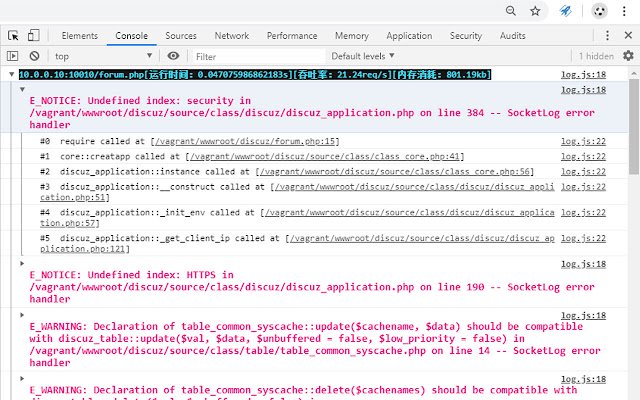Clear the console with the ban icon

pos(34,56)
